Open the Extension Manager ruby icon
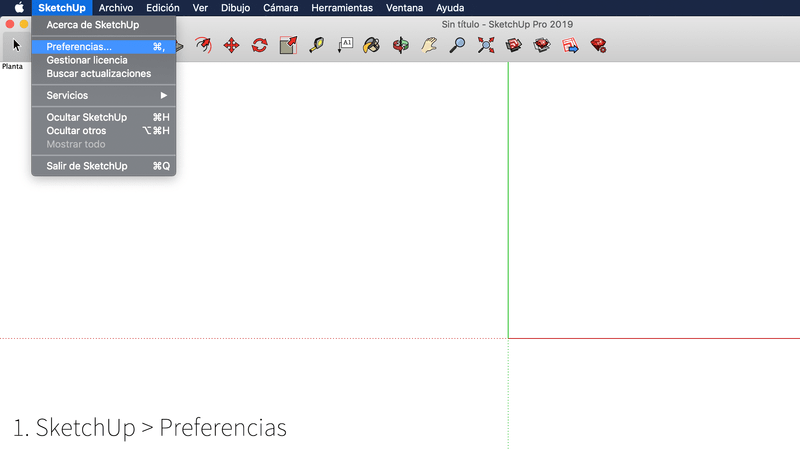Screen dimensions: 800x450 [x=598, y=45]
